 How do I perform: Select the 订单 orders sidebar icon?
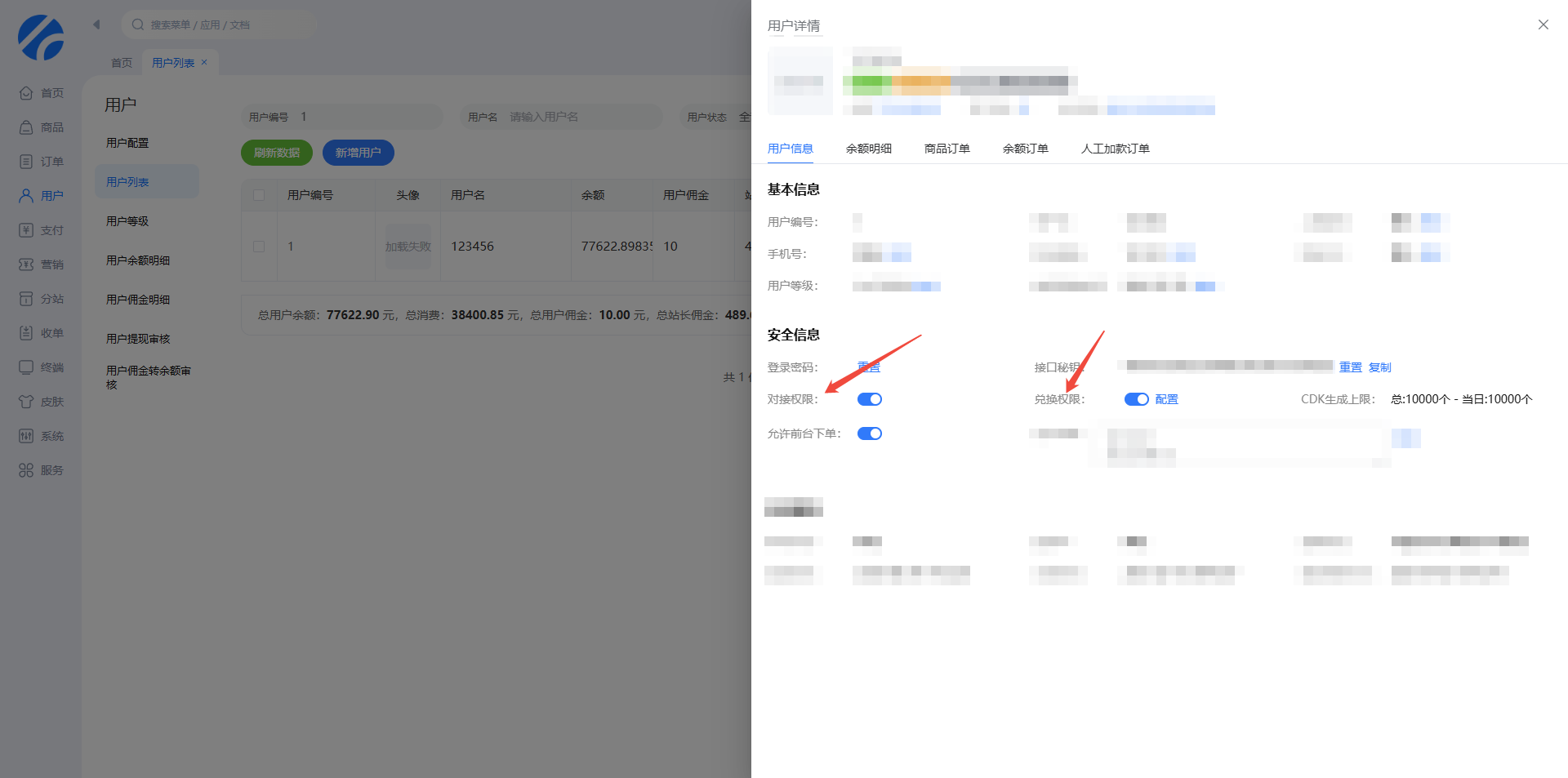26,162
